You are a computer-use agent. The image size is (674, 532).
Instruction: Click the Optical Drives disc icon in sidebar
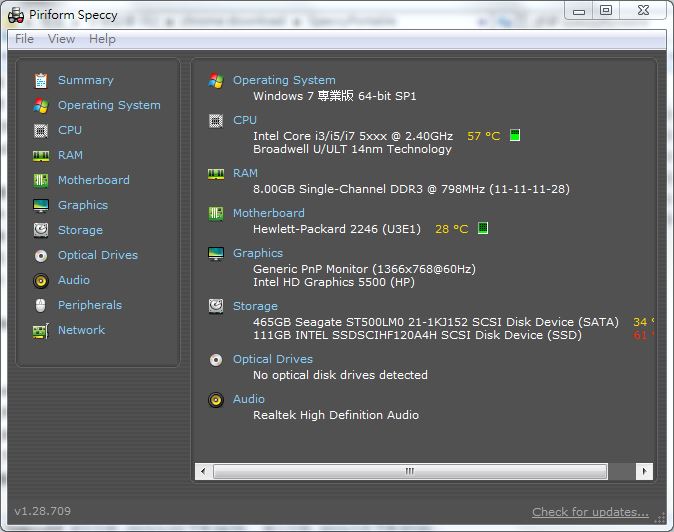coord(41,256)
